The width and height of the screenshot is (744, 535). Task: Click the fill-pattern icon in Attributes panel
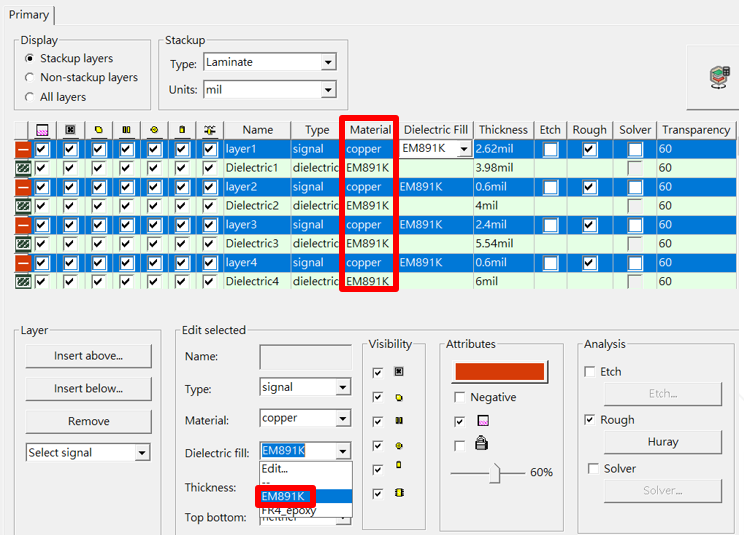point(483,421)
